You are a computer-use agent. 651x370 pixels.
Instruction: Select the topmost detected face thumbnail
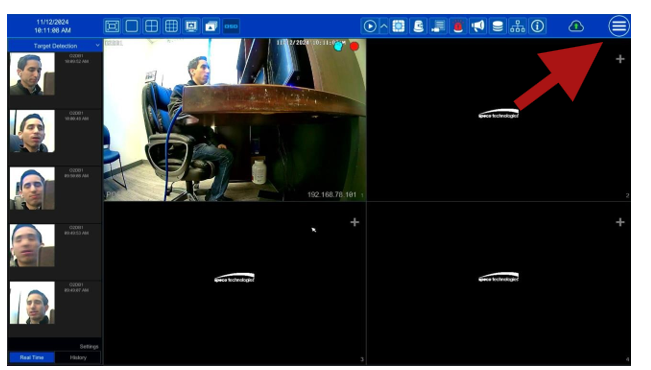32,74
